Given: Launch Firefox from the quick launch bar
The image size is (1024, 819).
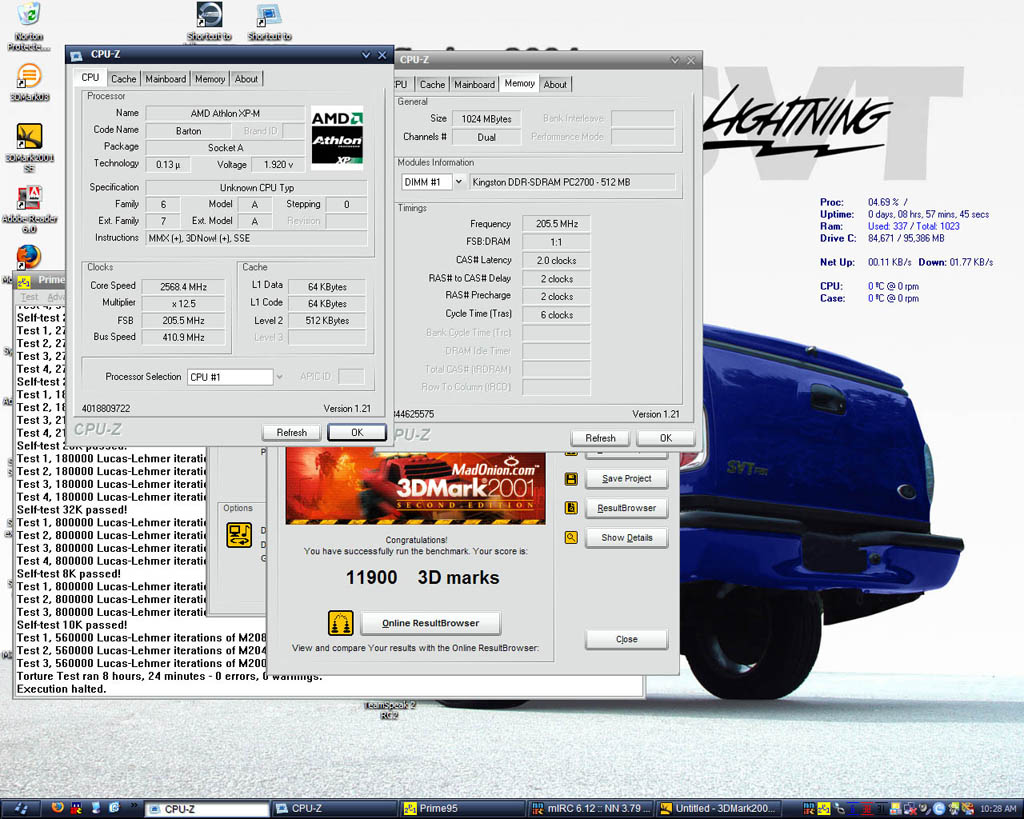Looking at the screenshot, I should tap(57, 808).
